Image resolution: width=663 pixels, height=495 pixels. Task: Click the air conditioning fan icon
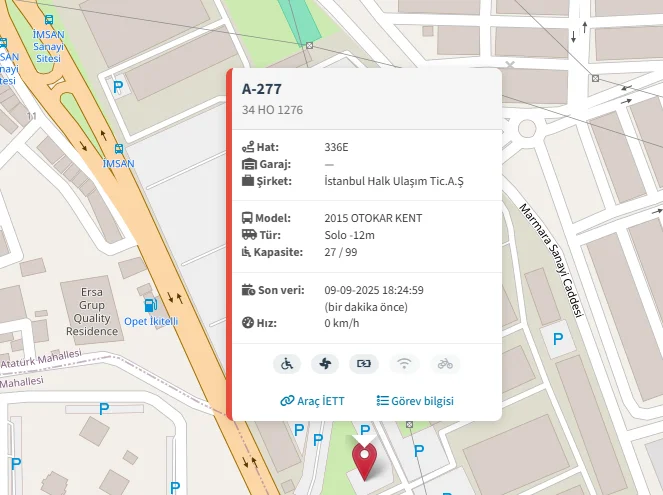point(325,364)
